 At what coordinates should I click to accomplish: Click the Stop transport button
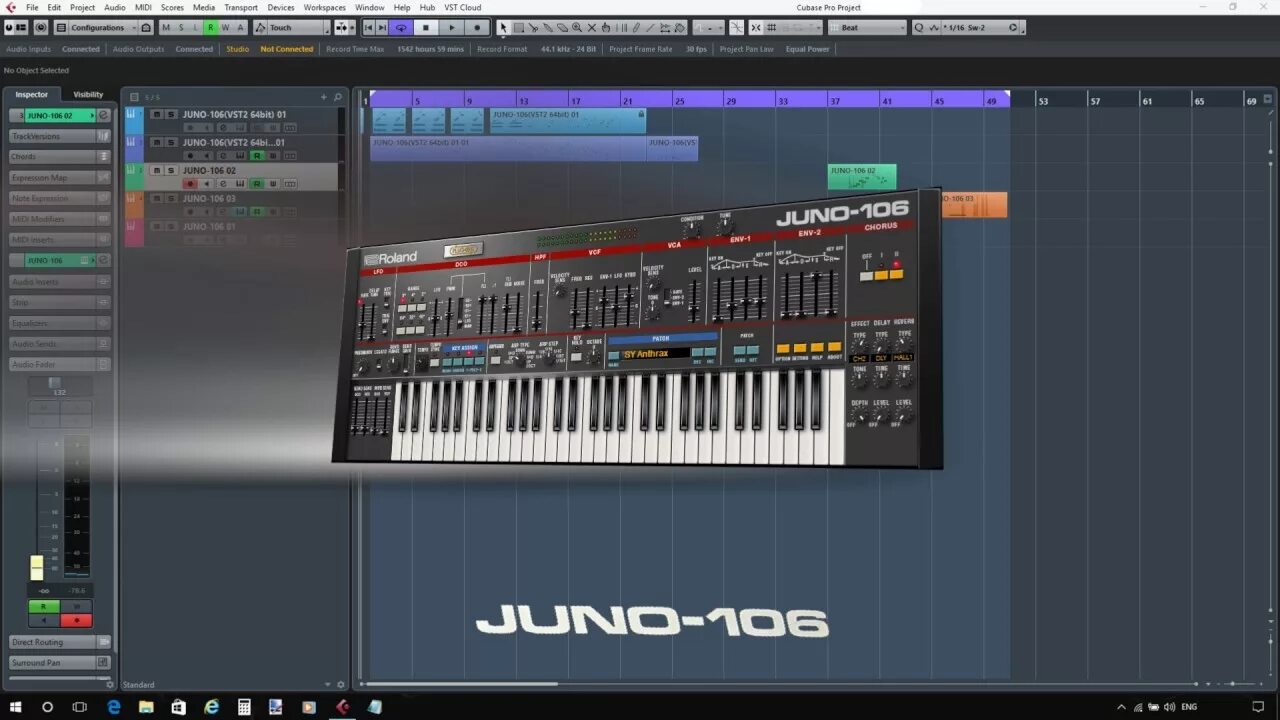point(426,27)
